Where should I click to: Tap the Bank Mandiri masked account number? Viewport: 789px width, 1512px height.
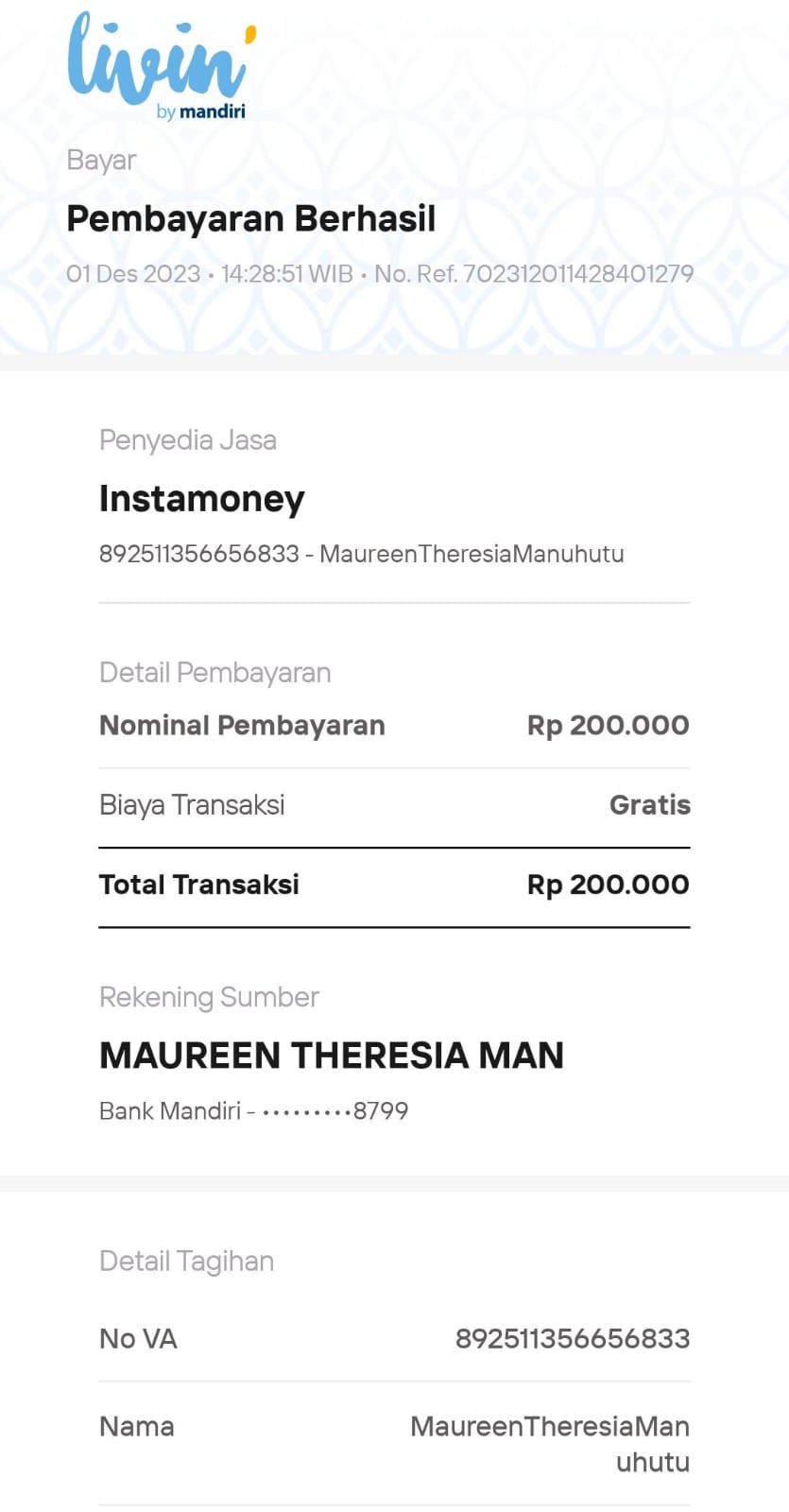click(x=254, y=1111)
